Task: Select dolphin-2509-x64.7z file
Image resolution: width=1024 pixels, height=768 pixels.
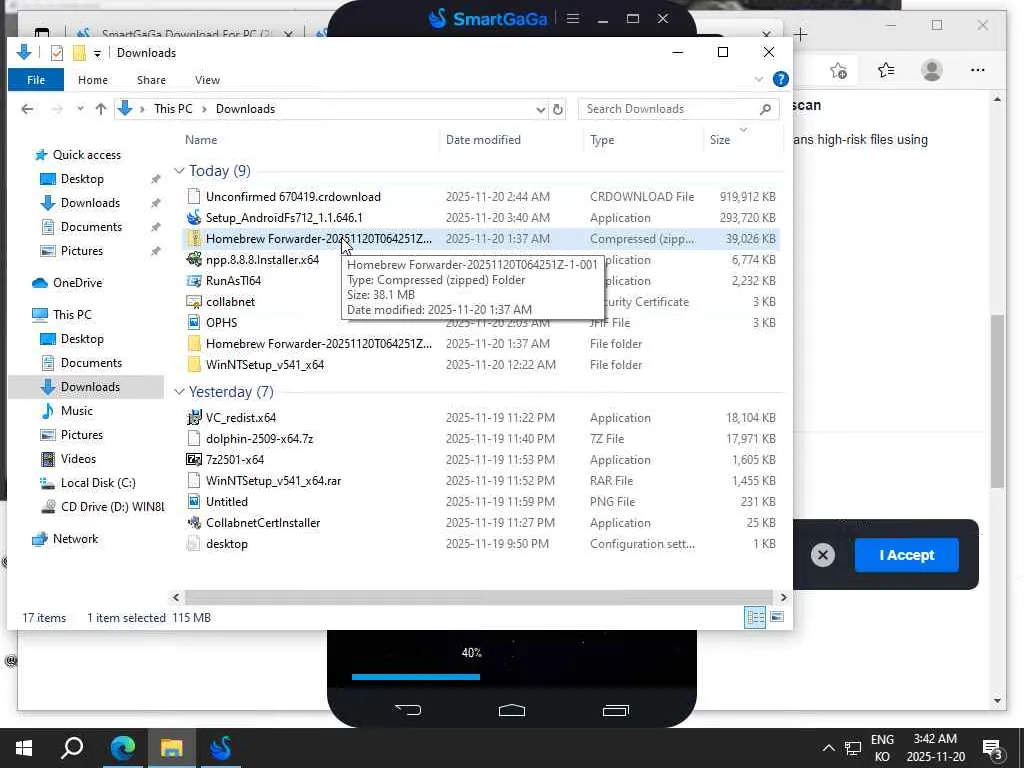Action: click(x=259, y=439)
